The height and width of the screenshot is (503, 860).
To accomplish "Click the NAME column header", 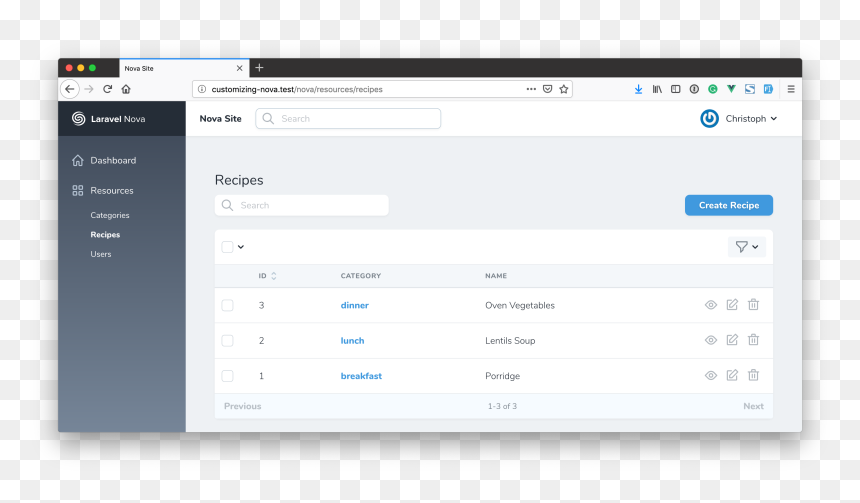I will 496,276.
